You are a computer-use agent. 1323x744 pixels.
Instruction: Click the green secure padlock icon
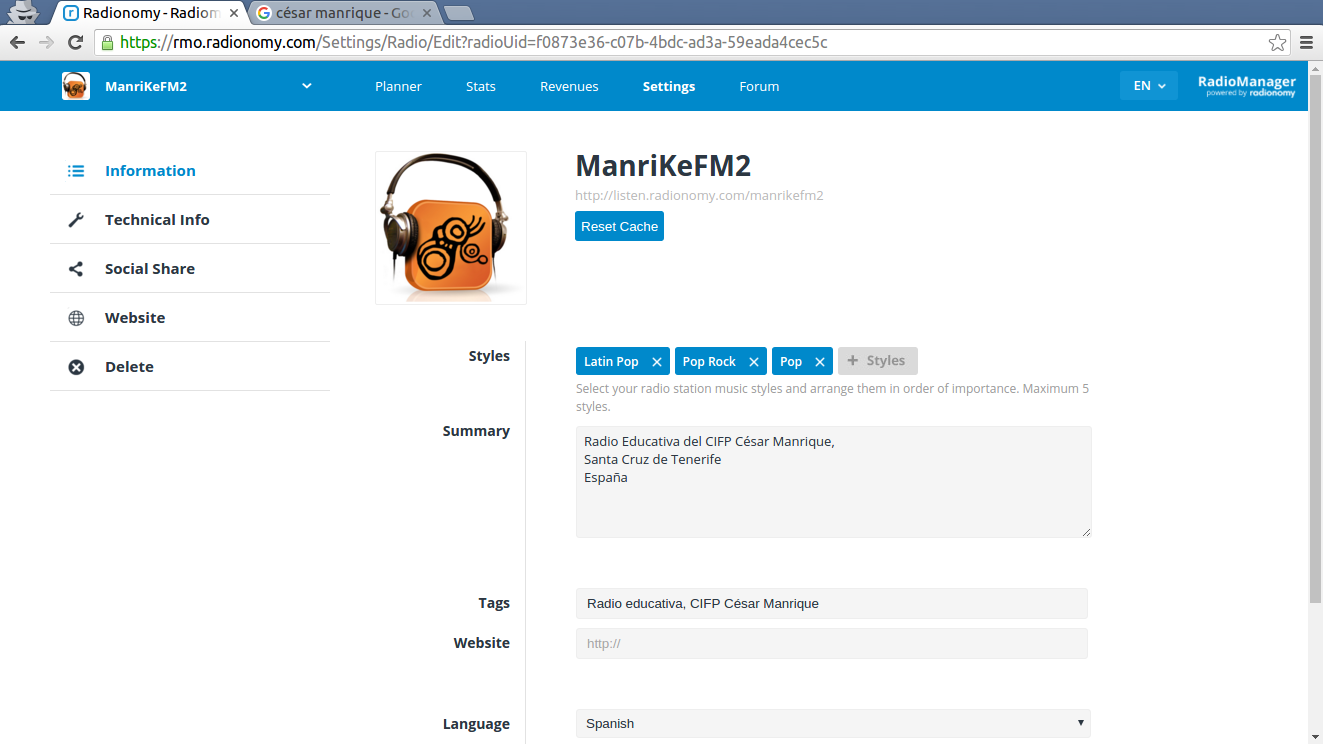[x=107, y=43]
